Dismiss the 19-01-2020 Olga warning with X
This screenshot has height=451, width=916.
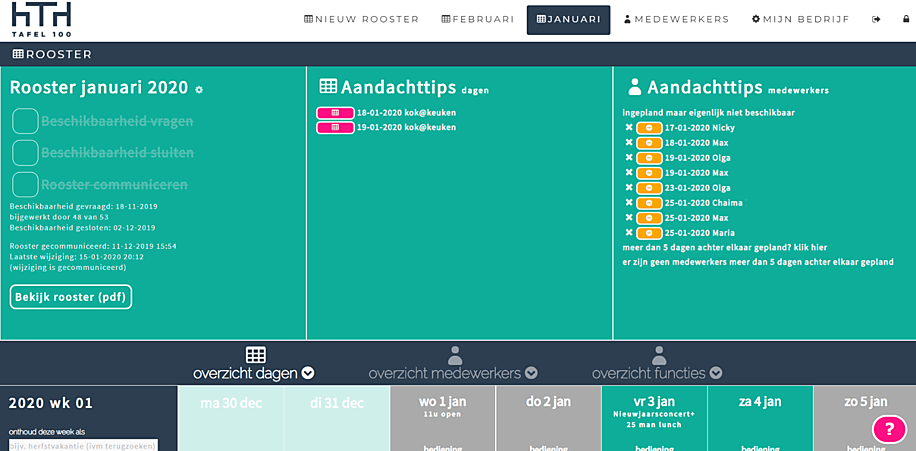click(x=629, y=158)
